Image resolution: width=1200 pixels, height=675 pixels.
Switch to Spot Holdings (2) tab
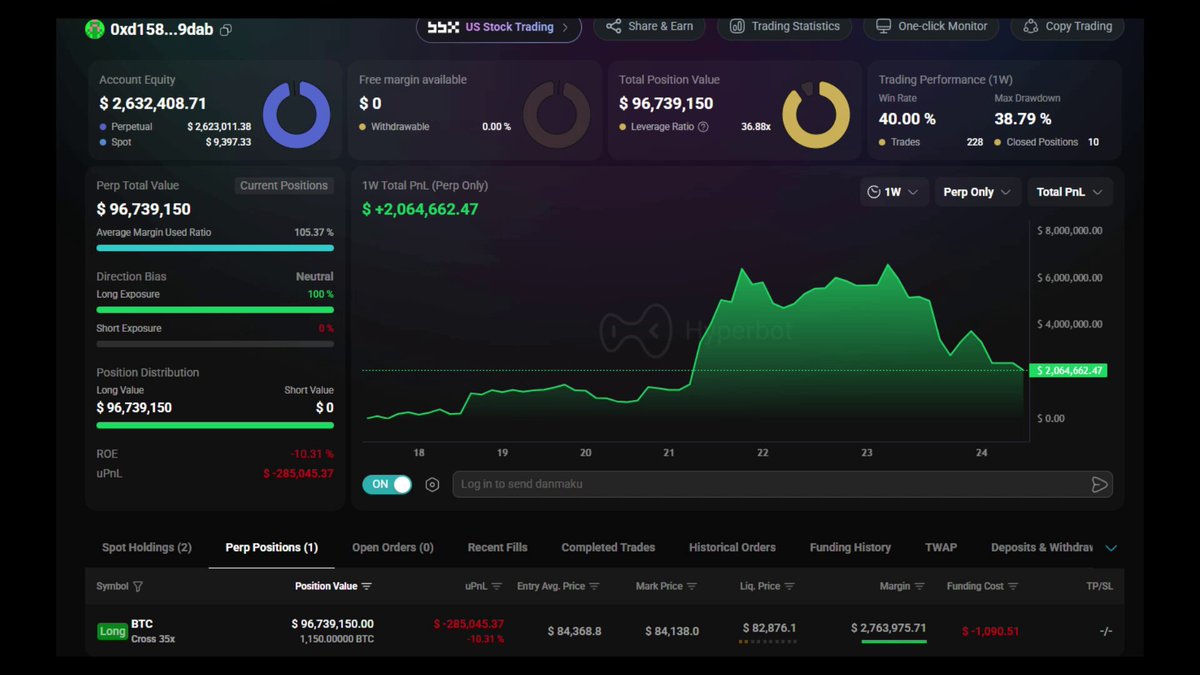[x=147, y=548]
